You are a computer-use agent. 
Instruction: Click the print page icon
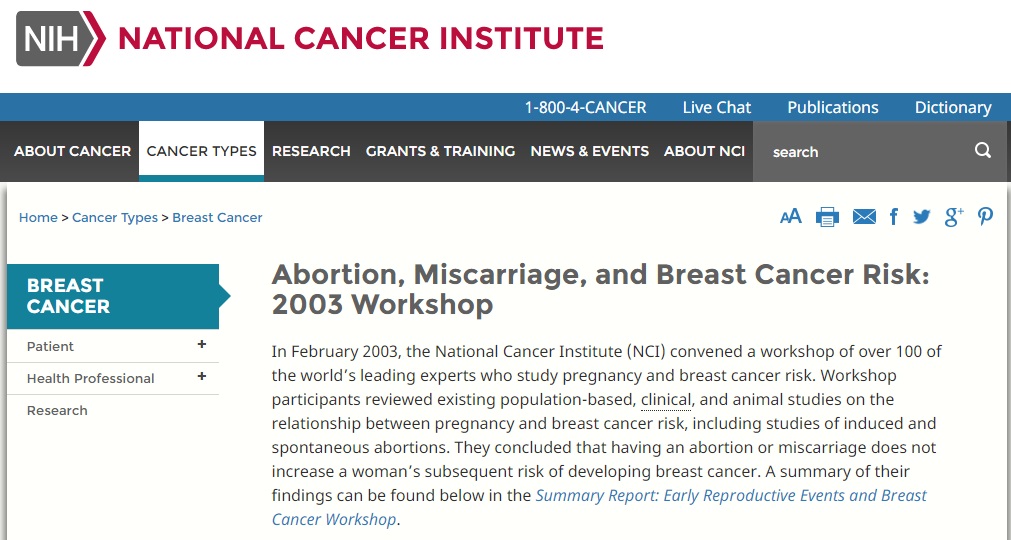(827, 217)
